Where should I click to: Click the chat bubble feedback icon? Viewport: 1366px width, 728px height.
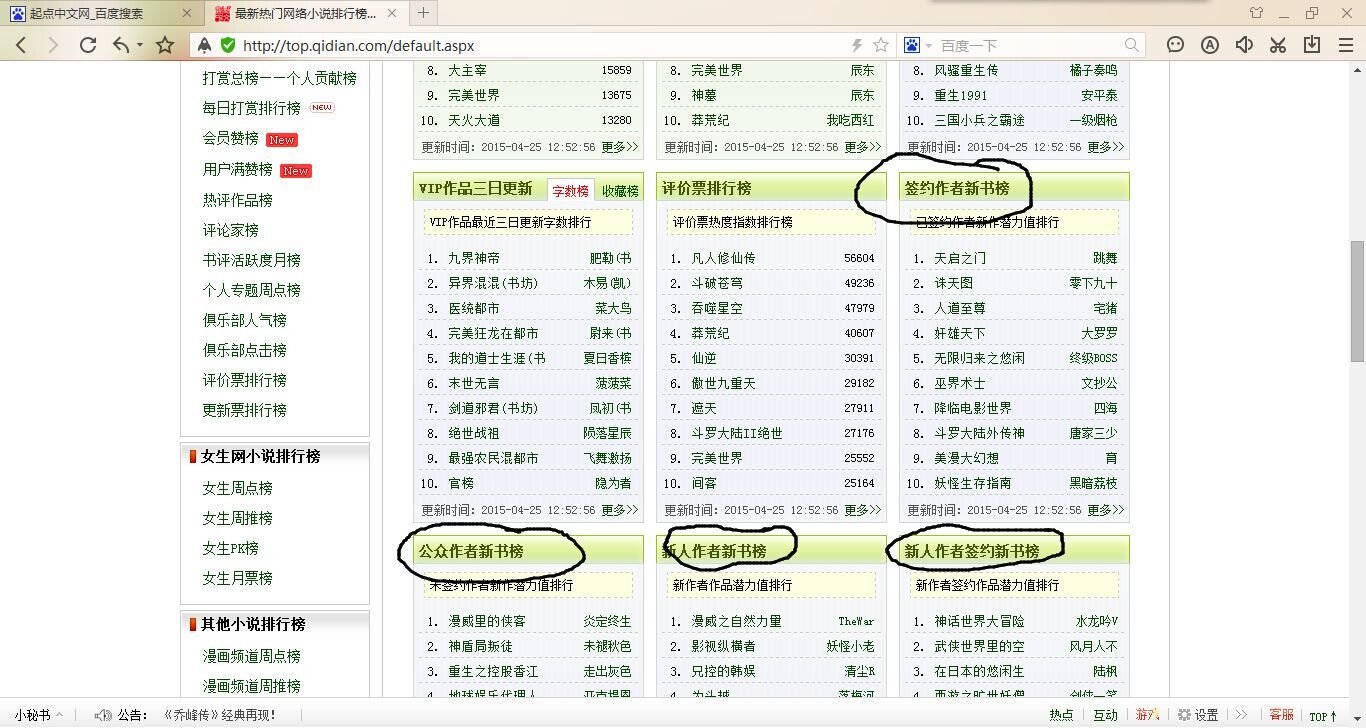[x=1175, y=45]
